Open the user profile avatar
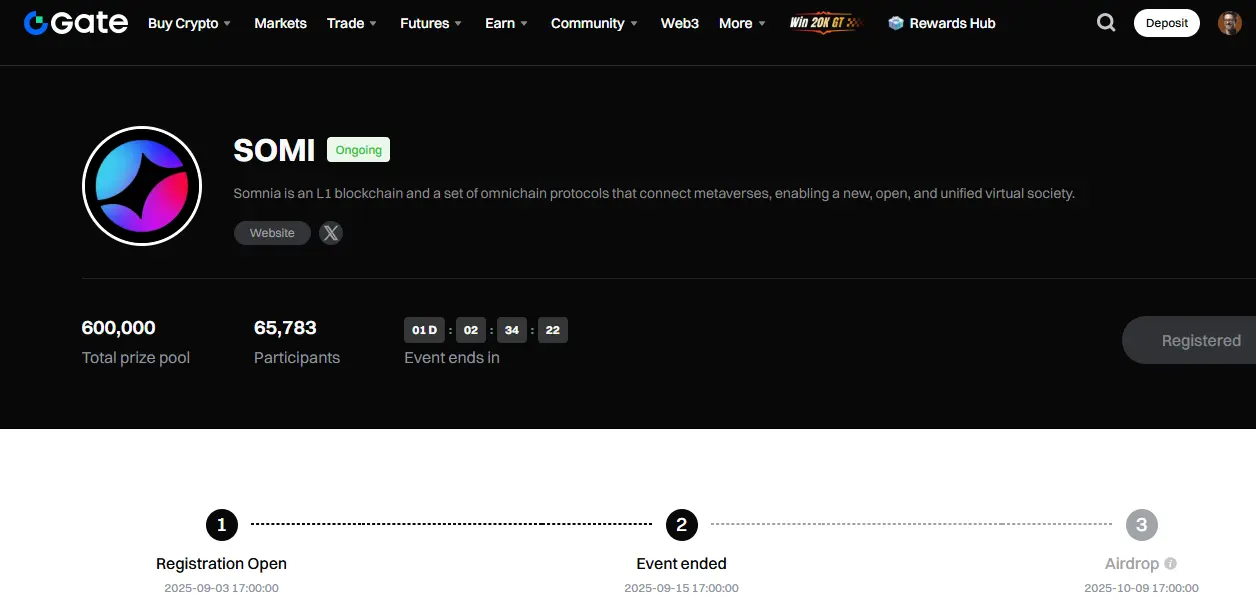The image size is (1256, 609). (1230, 23)
